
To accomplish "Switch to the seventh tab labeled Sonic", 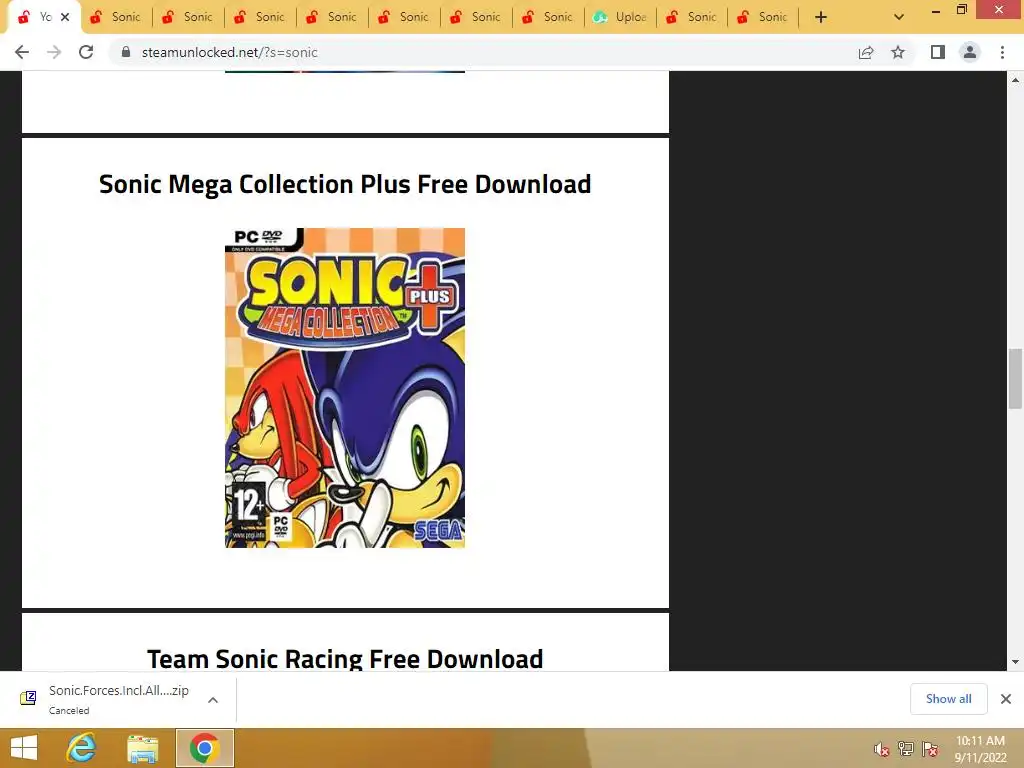I will (x=475, y=17).
